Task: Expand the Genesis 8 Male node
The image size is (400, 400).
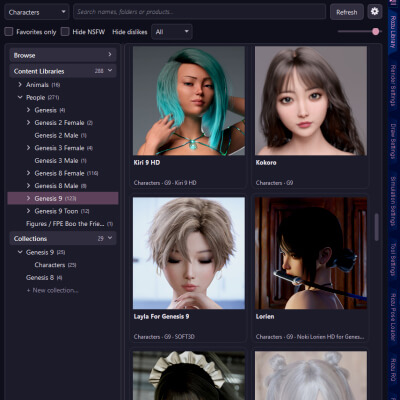Action: pyautogui.click(x=28, y=186)
